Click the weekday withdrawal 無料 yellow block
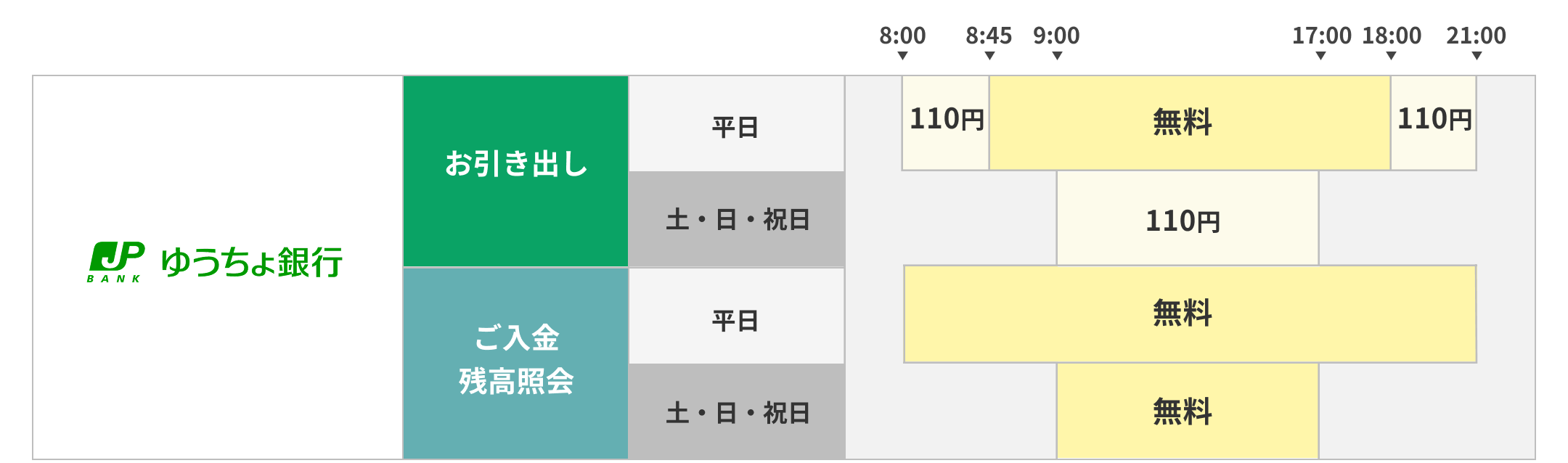Viewport: 1568px width, 463px height. point(1183,122)
